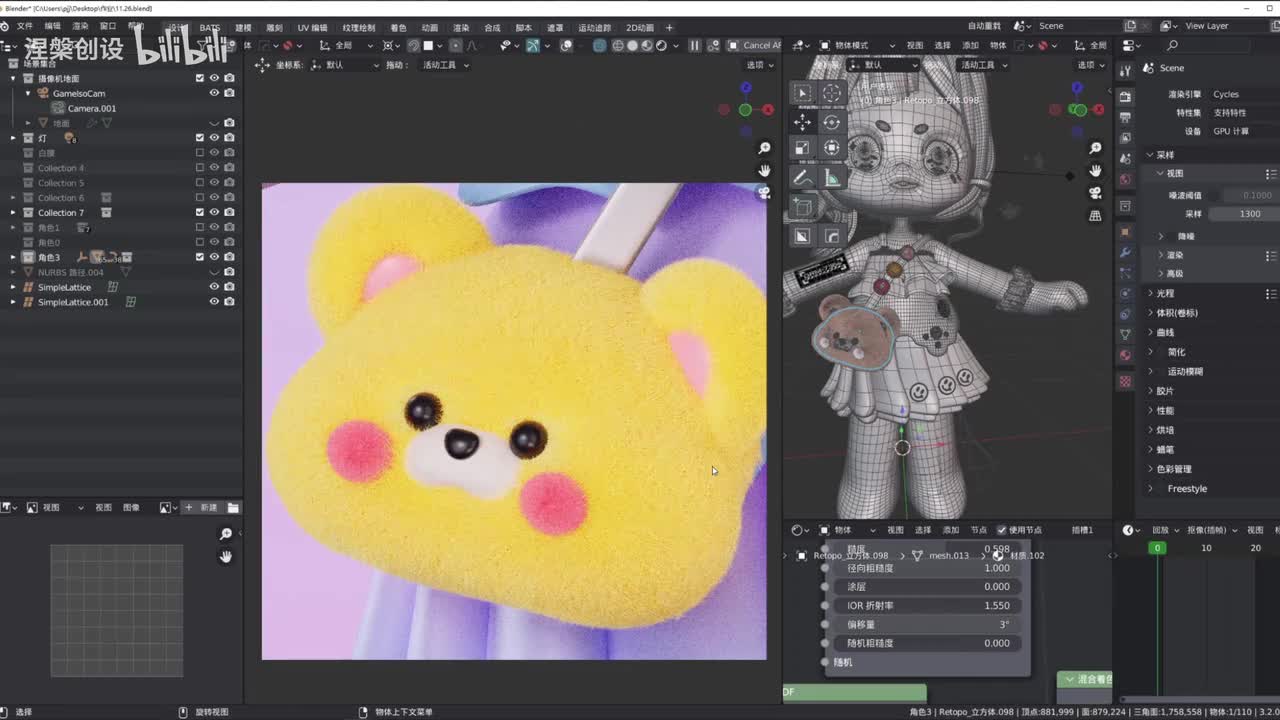Click the Cancel render button
This screenshot has width=1280, height=720.
pyautogui.click(x=753, y=45)
